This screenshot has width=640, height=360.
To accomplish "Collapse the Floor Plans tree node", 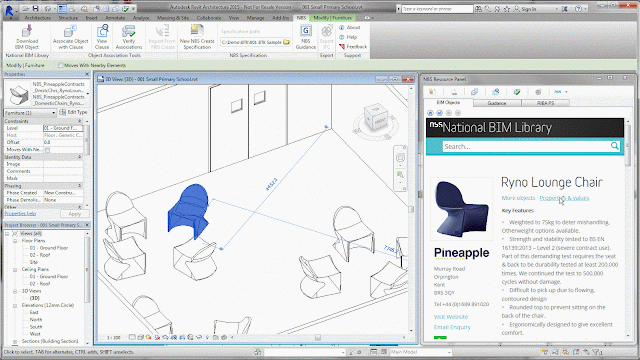I will pos(15,241).
